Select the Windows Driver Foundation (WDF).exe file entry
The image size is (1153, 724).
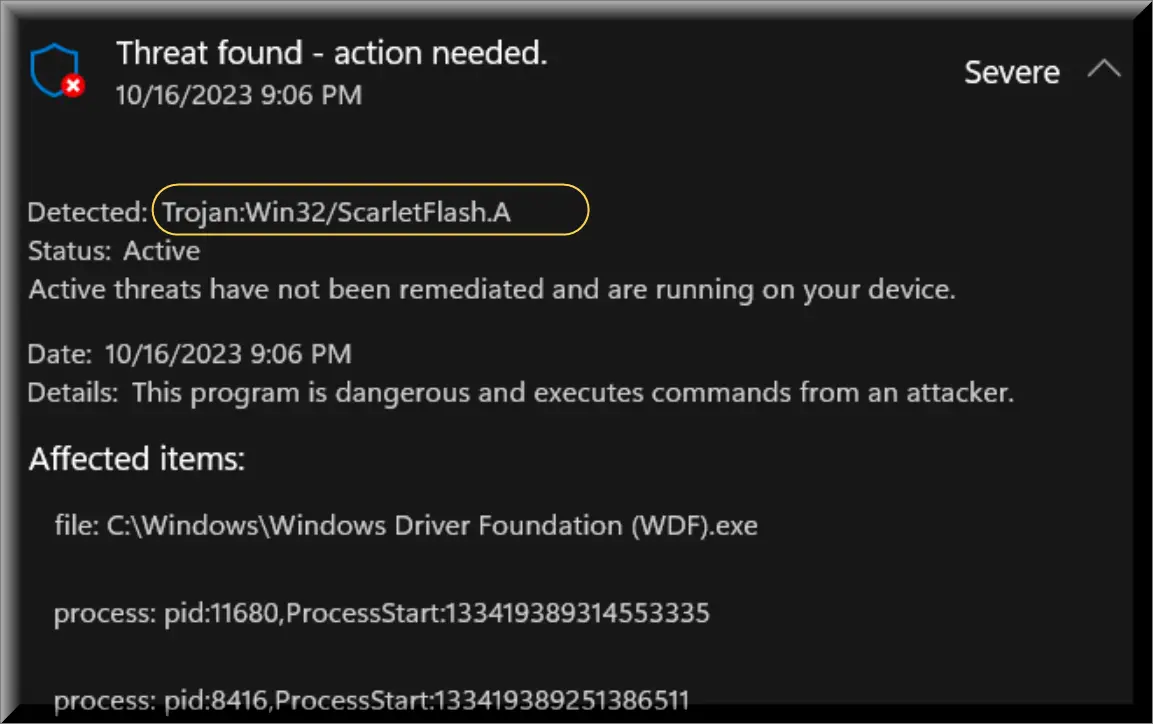pos(406,526)
